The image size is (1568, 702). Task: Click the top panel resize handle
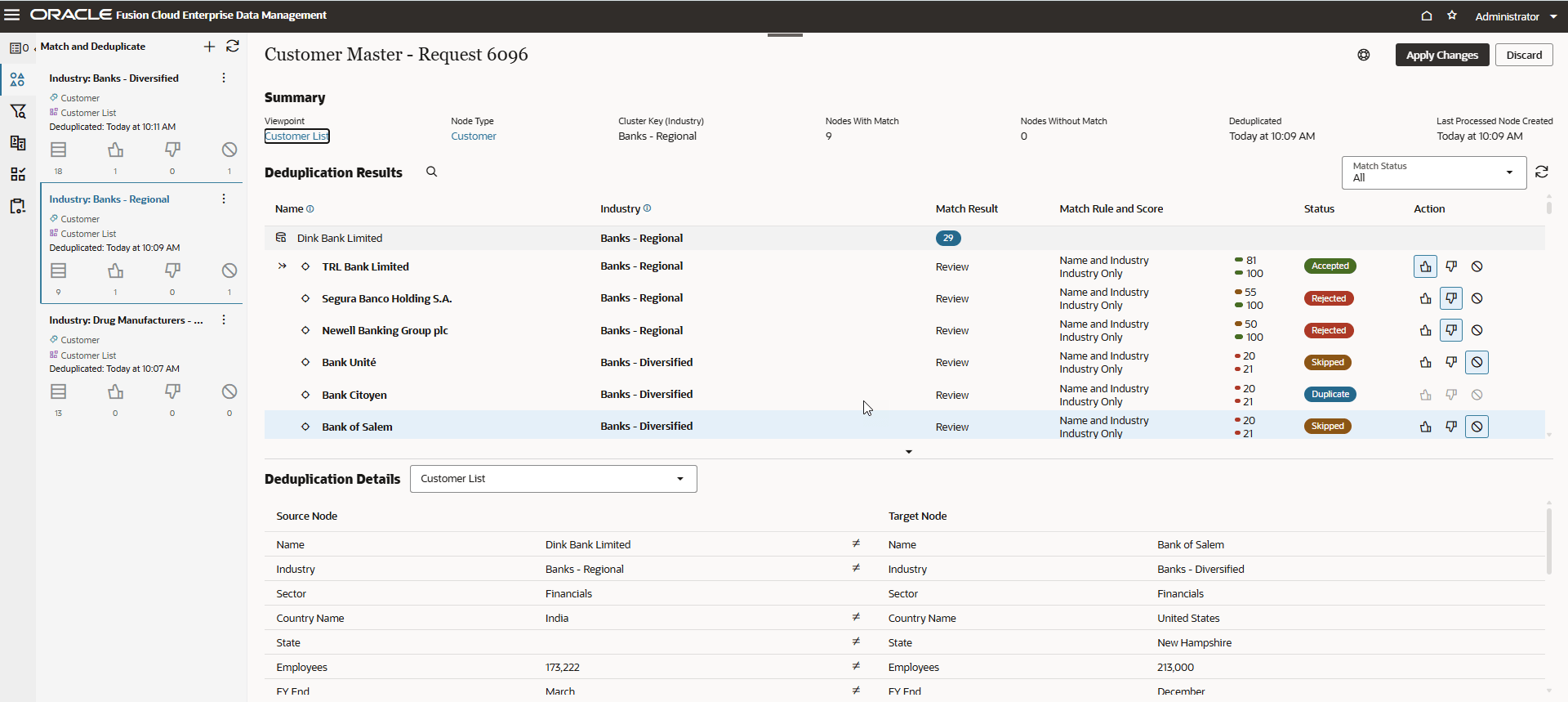coord(786,35)
